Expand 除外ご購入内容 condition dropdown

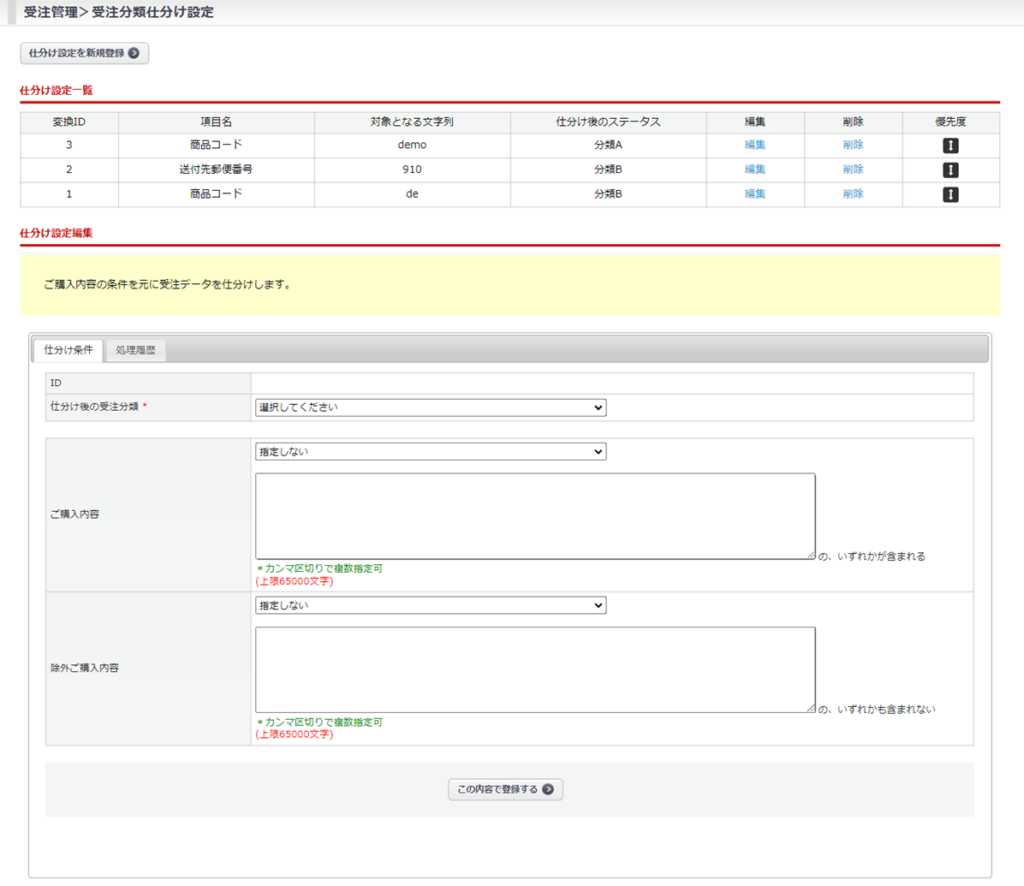(430, 606)
